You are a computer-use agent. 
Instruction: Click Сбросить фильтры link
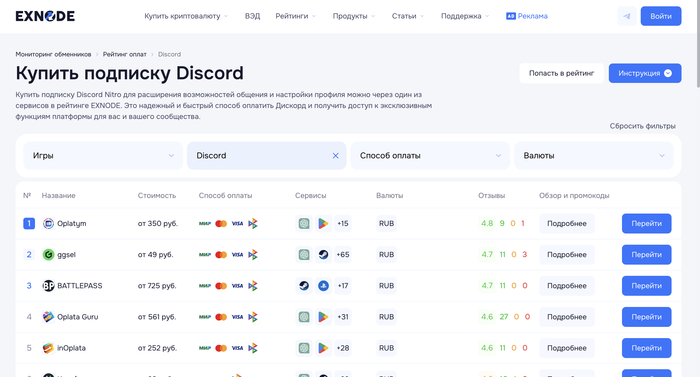[x=642, y=126]
